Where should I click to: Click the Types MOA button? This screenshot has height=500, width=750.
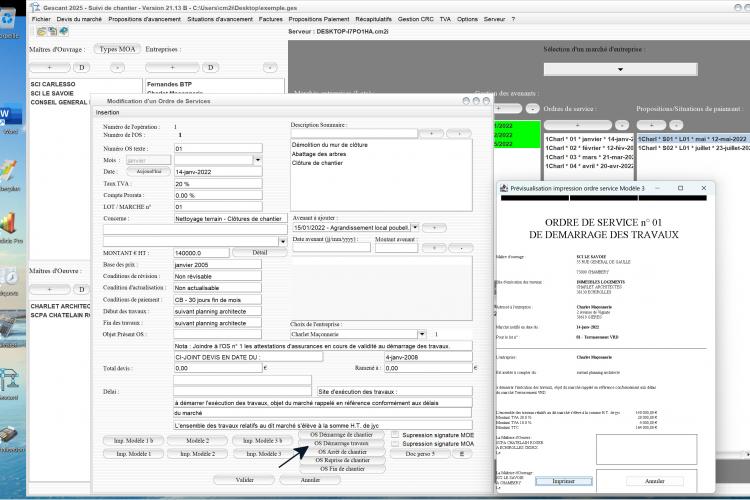click(x=117, y=49)
